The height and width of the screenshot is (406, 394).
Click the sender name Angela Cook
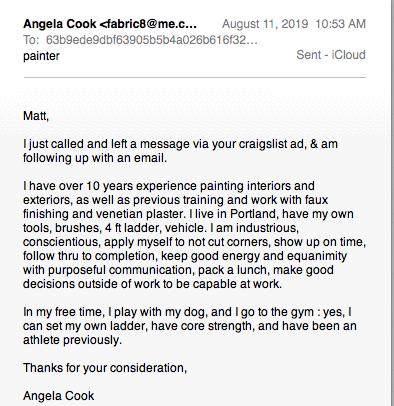click(60, 24)
